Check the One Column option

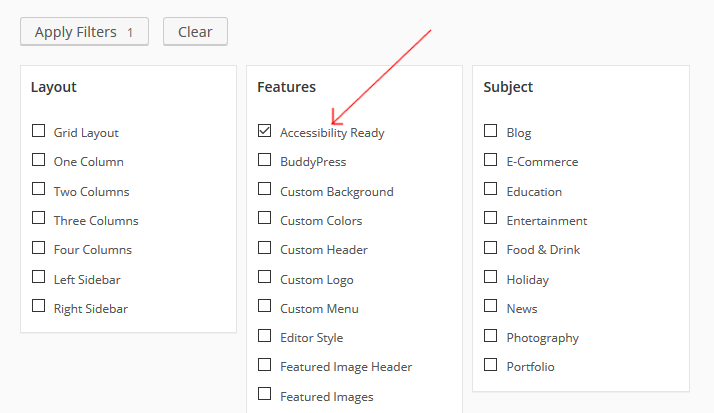pyautogui.click(x=39, y=160)
